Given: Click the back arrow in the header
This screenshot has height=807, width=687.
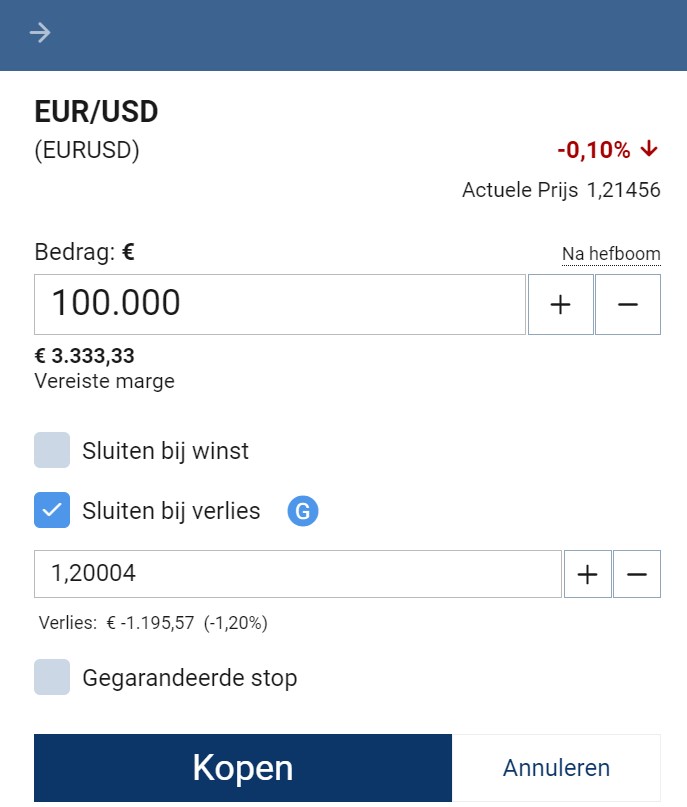Looking at the screenshot, I should (x=38, y=33).
